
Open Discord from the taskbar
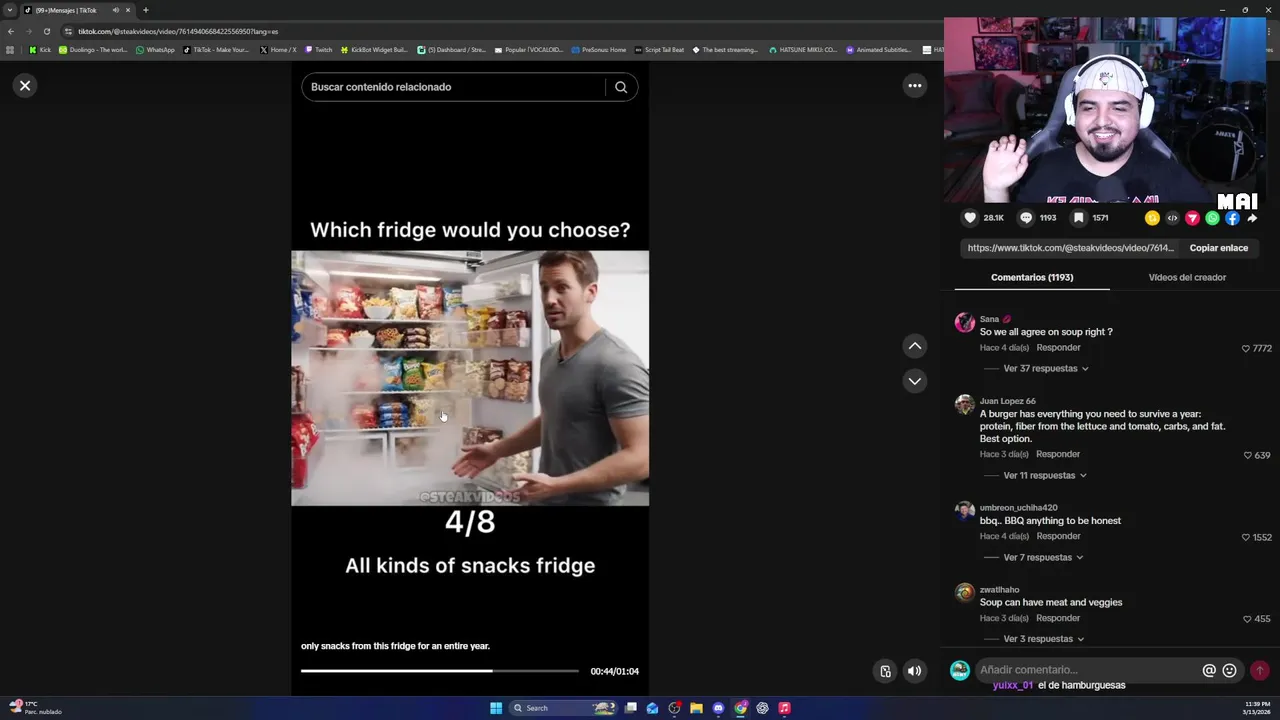(718, 708)
